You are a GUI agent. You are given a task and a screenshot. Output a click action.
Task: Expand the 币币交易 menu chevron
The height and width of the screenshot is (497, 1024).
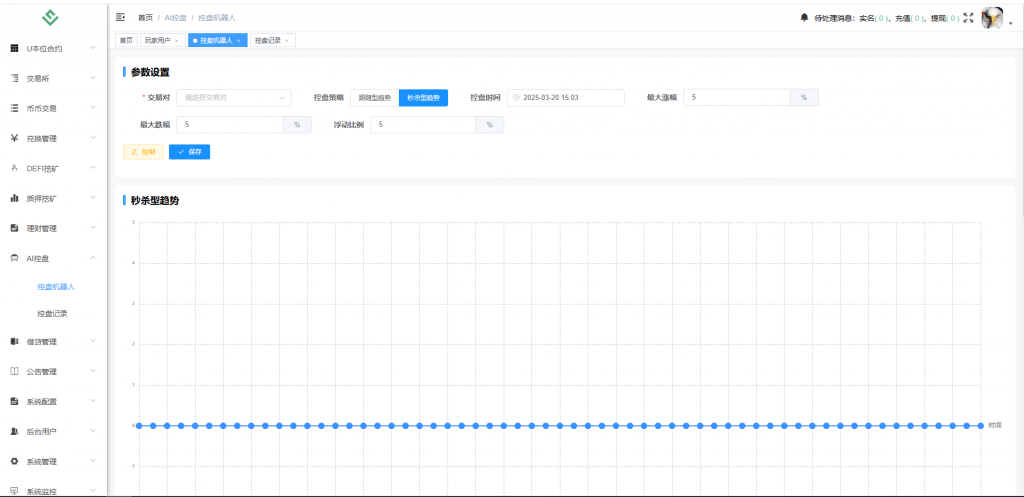click(93, 108)
